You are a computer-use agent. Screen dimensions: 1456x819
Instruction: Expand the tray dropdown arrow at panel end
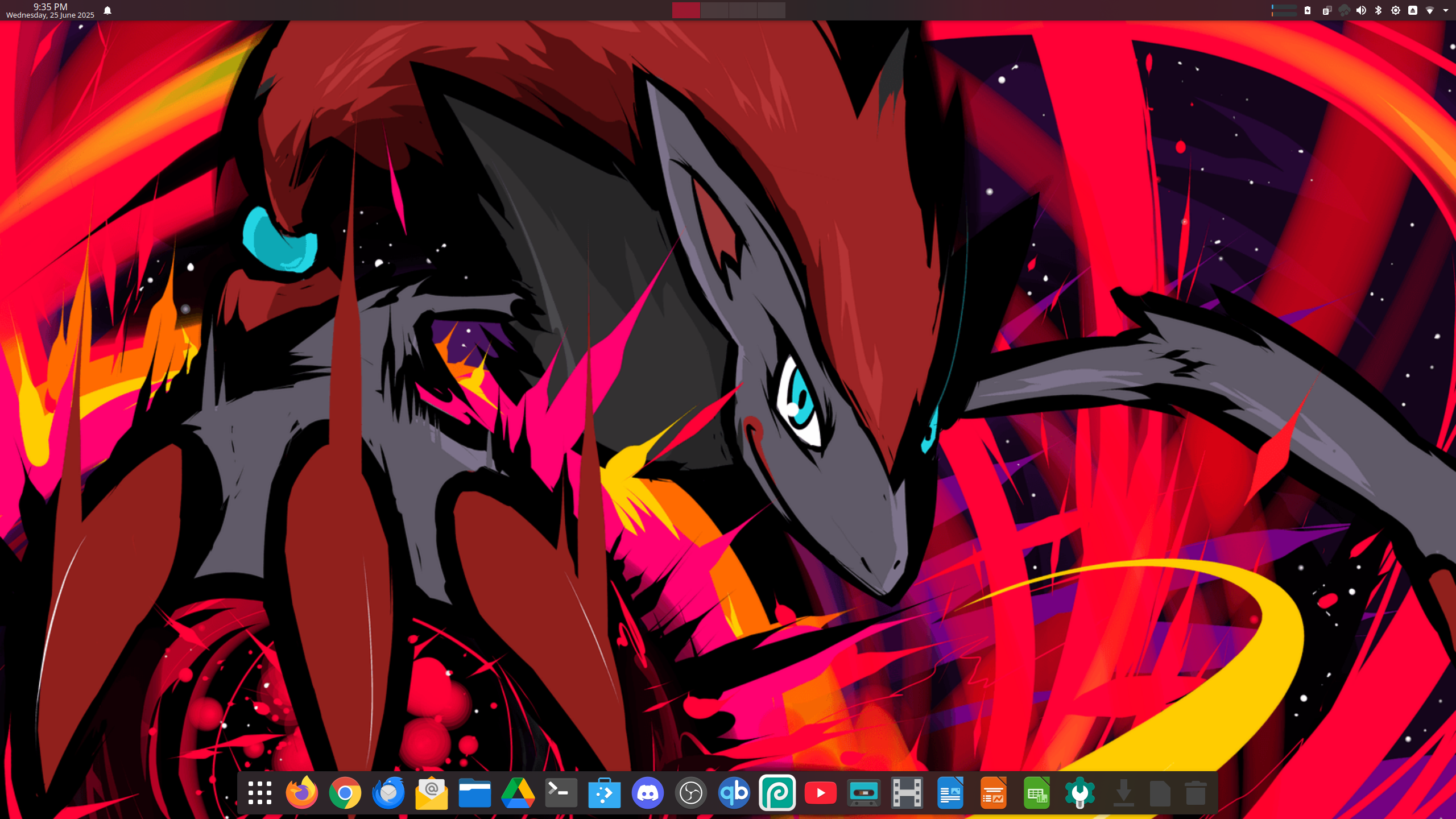tap(1446, 10)
